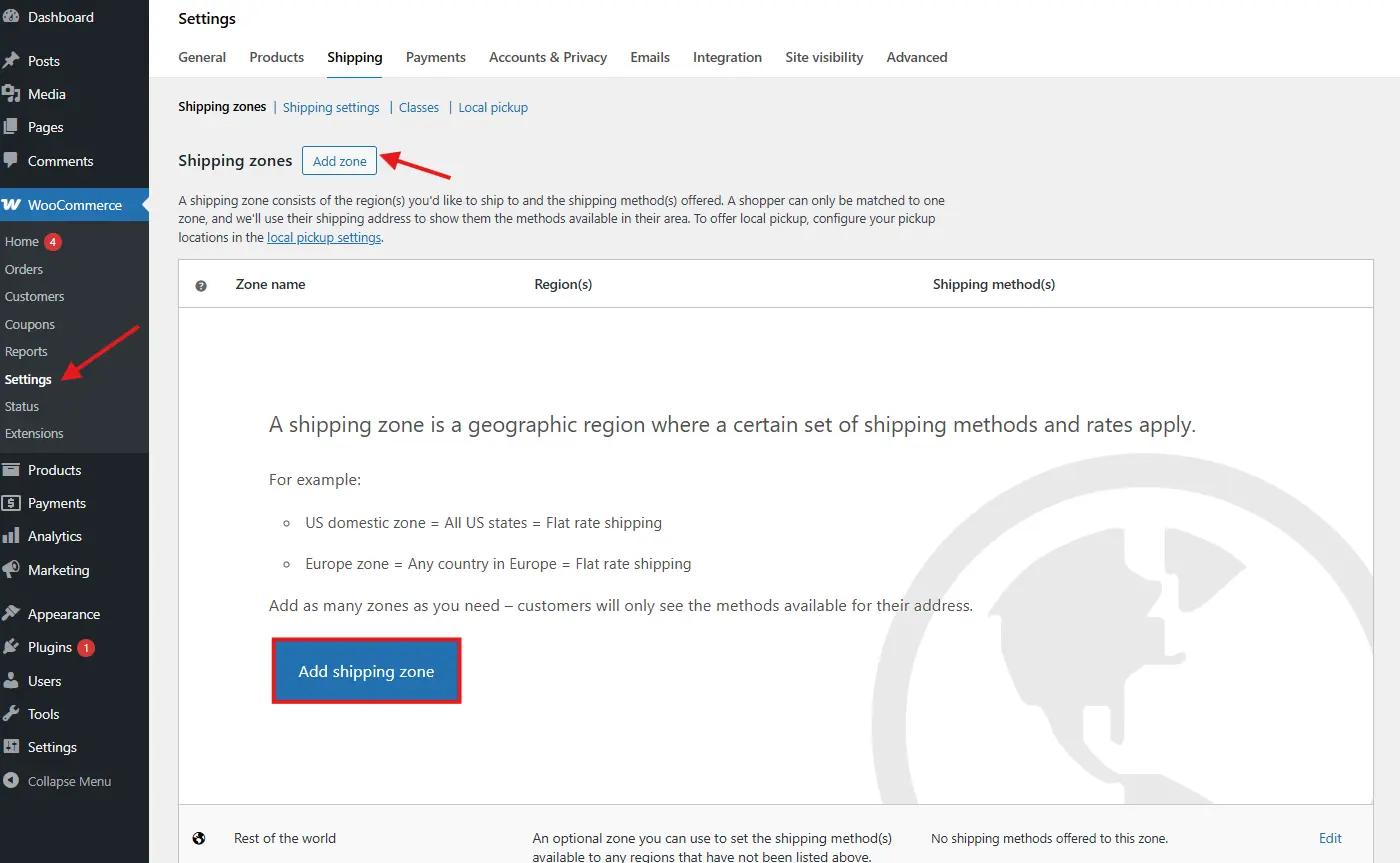This screenshot has height=863, width=1400.
Task: Click the Products box icon
Action: tap(11, 470)
